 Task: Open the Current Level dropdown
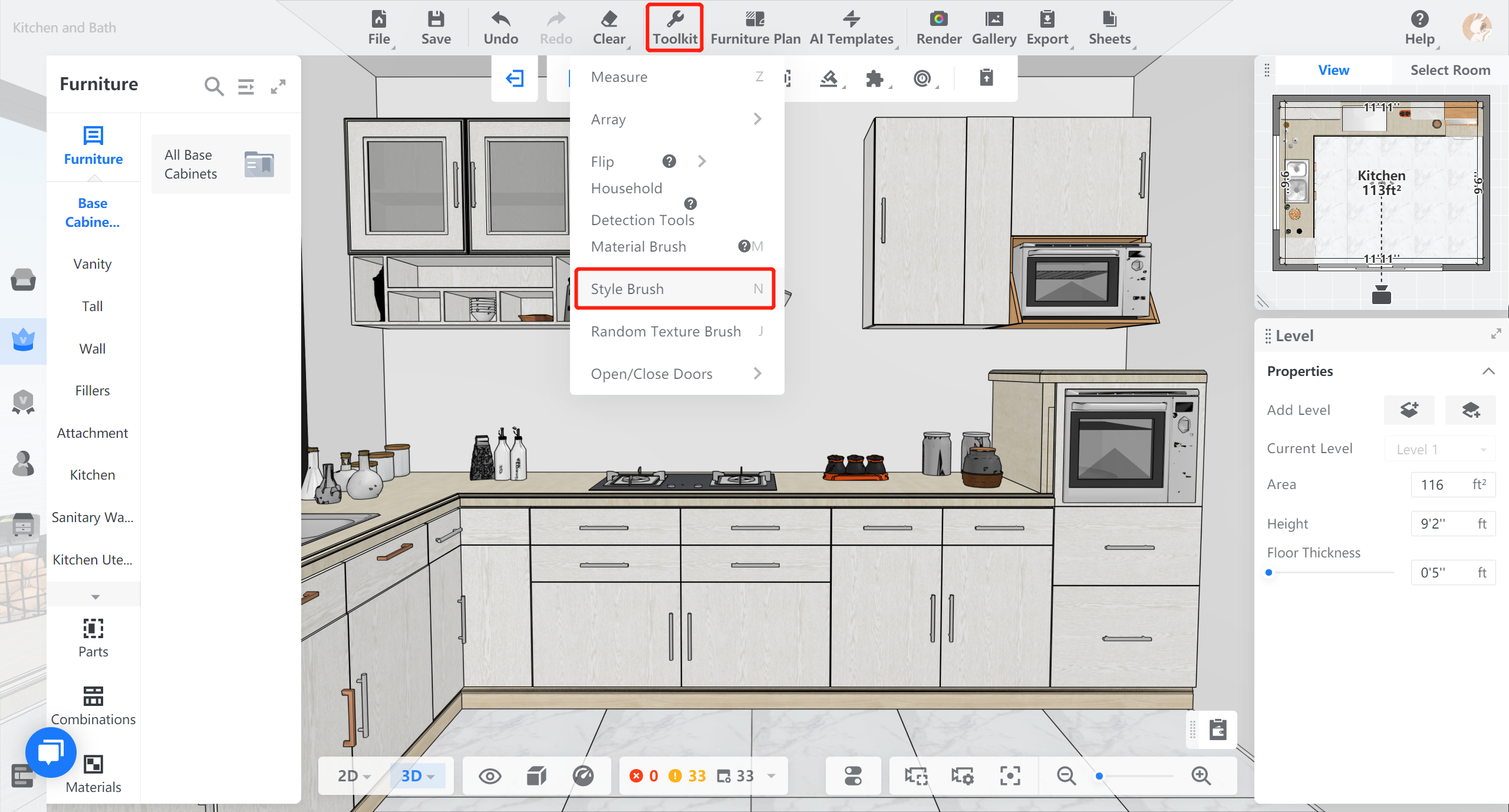pos(1440,449)
